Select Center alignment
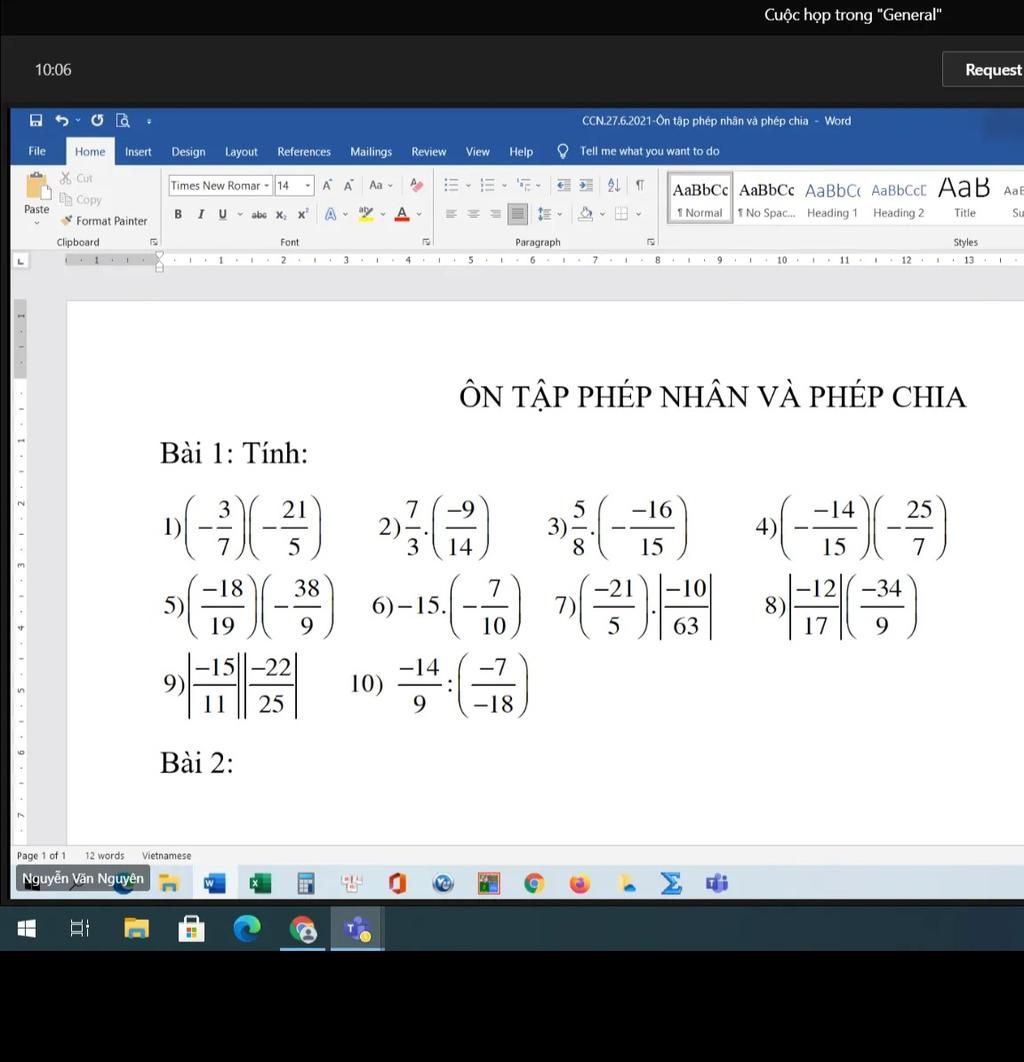The height and width of the screenshot is (1062, 1024). point(473,214)
